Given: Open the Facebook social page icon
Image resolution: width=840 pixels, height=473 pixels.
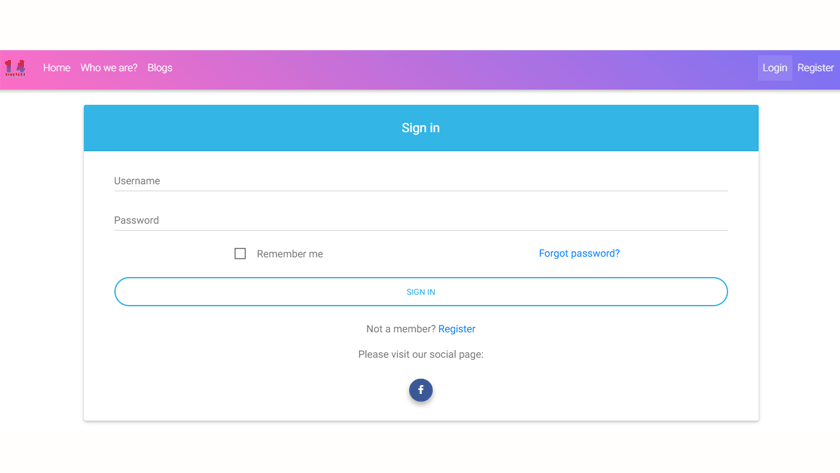Looking at the screenshot, I should (420, 390).
